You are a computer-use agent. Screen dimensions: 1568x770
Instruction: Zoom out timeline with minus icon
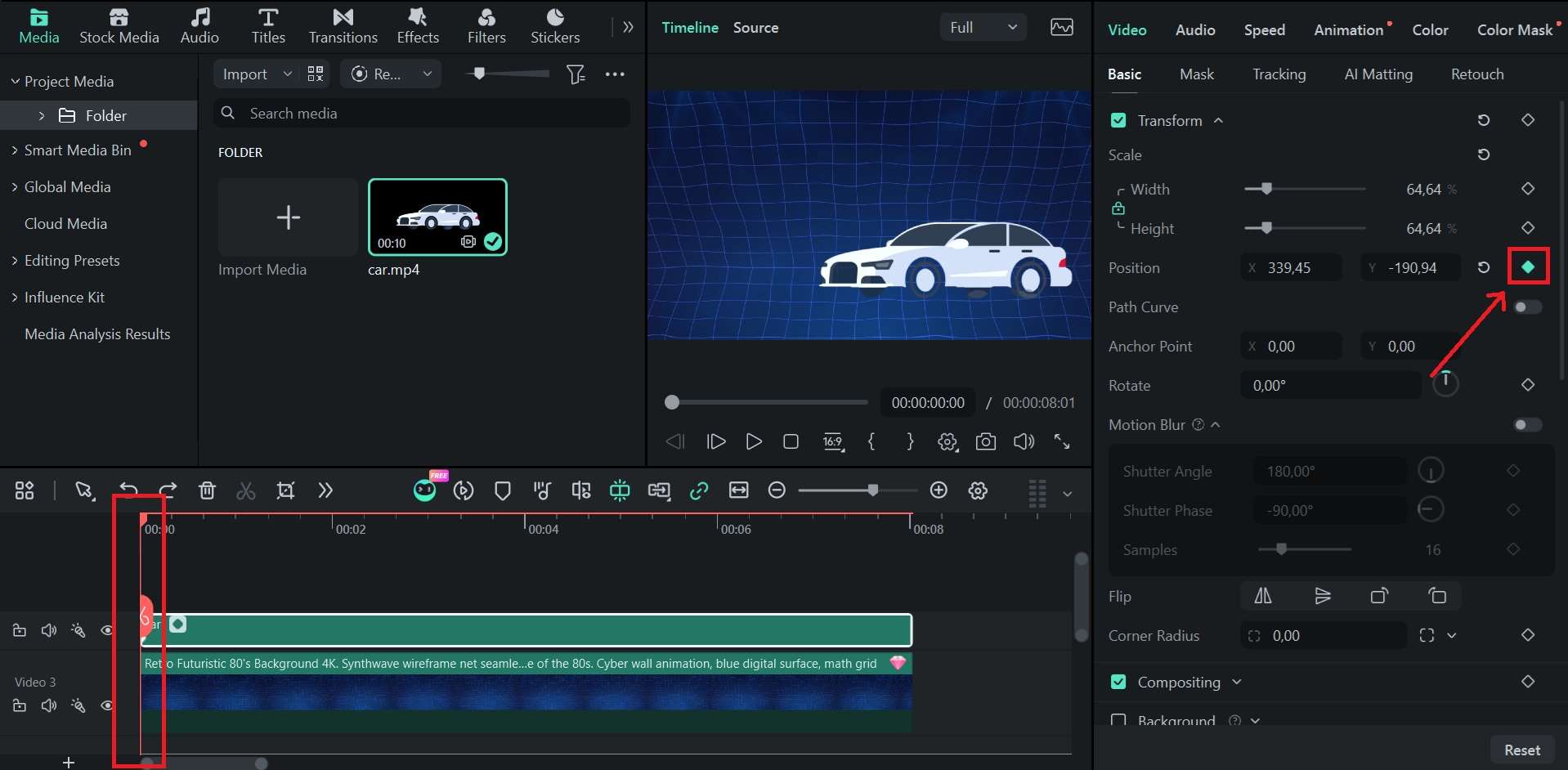tap(777, 490)
